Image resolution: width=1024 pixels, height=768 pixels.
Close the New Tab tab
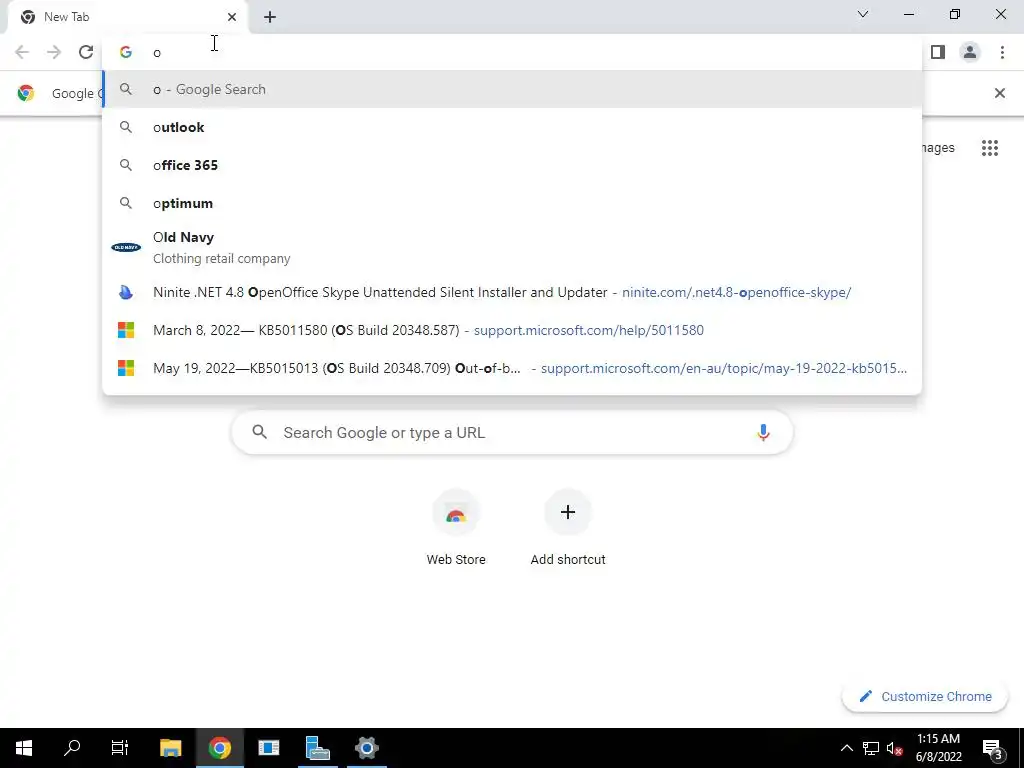pos(232,17)
